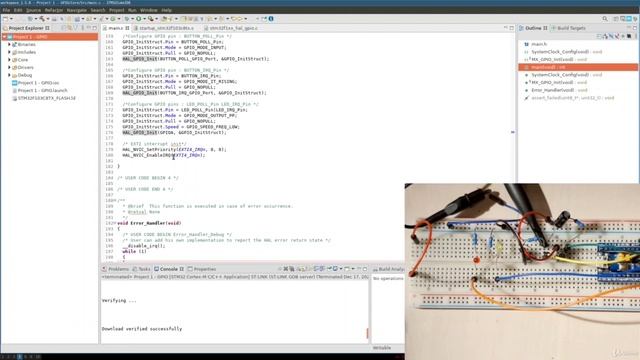This screenshot has width=640, height=360.
Task: Maximize the Console panel
Action: (365, 269)
